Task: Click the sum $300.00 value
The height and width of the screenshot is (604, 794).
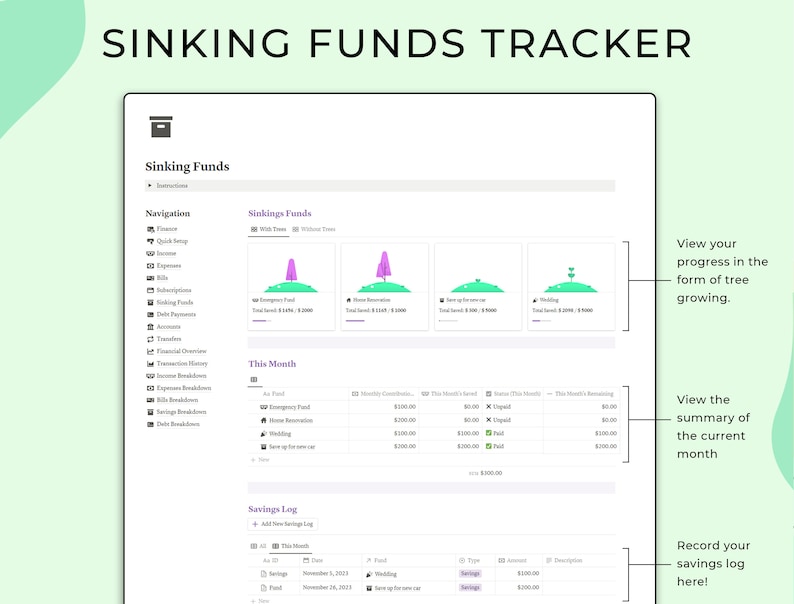Action: click(491, 473)
